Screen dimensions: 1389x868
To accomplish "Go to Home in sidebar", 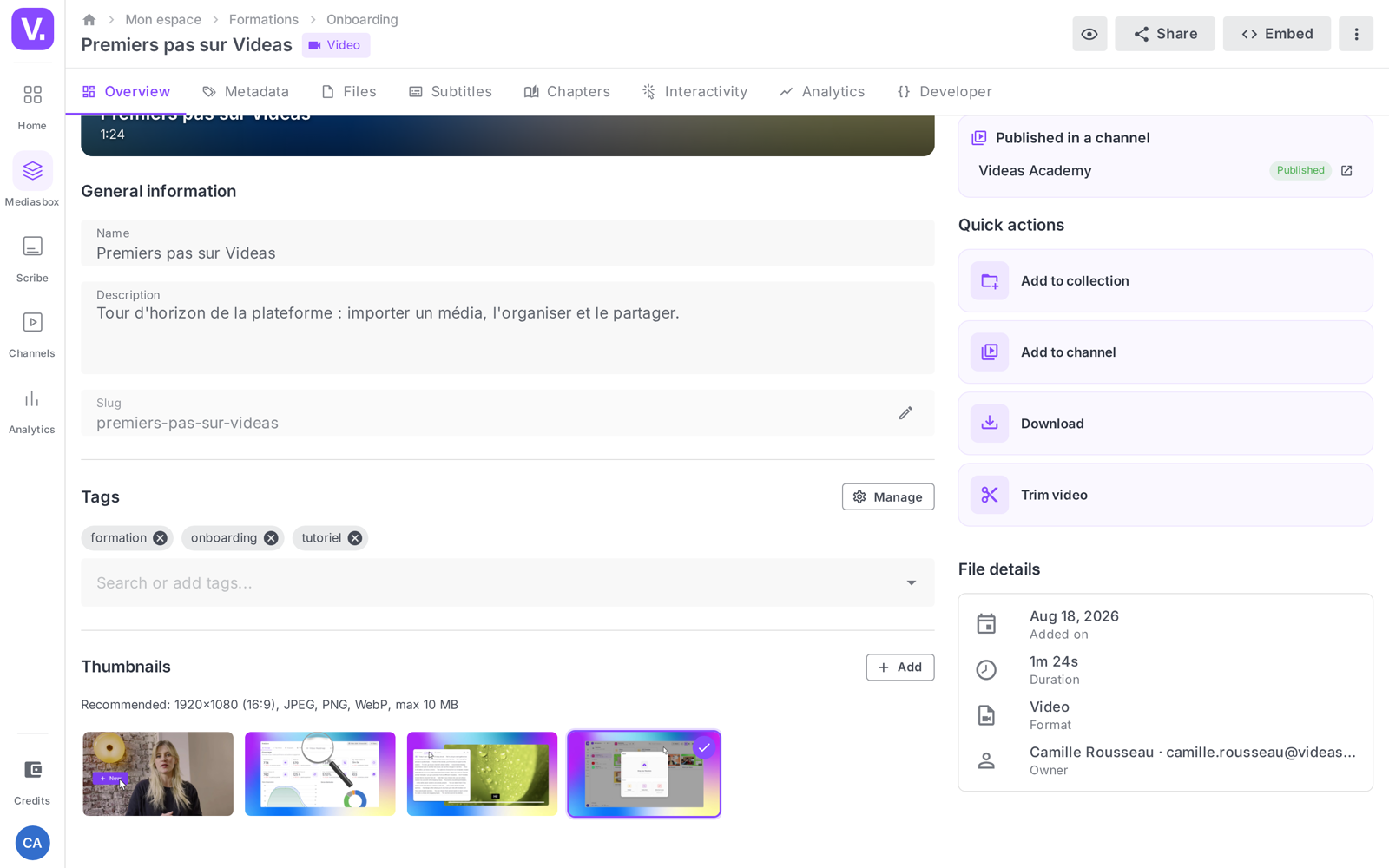I will [x=32, y=106].
